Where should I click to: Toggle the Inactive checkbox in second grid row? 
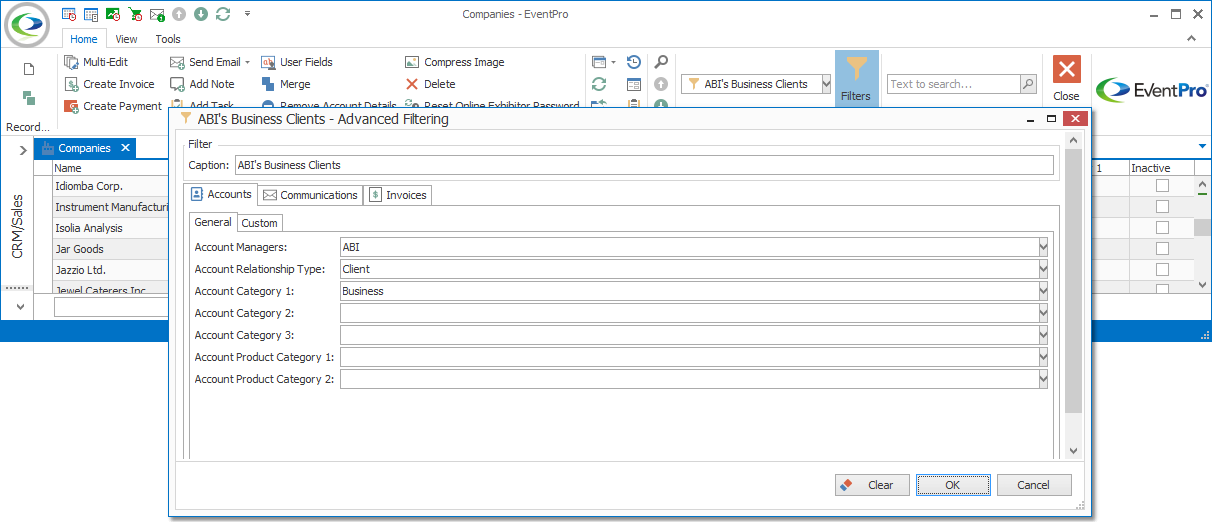coord(1162,207)
